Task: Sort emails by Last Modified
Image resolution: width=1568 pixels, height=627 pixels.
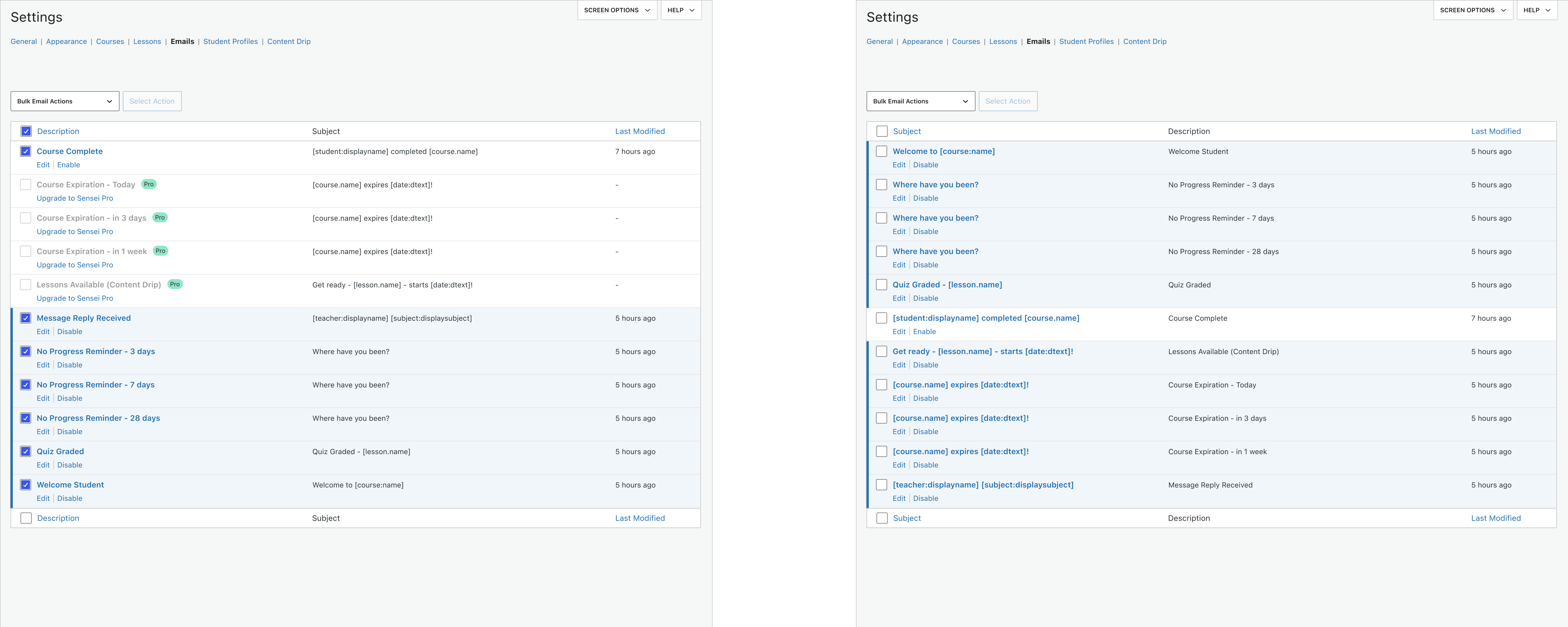Action: [x=640, y=131]
